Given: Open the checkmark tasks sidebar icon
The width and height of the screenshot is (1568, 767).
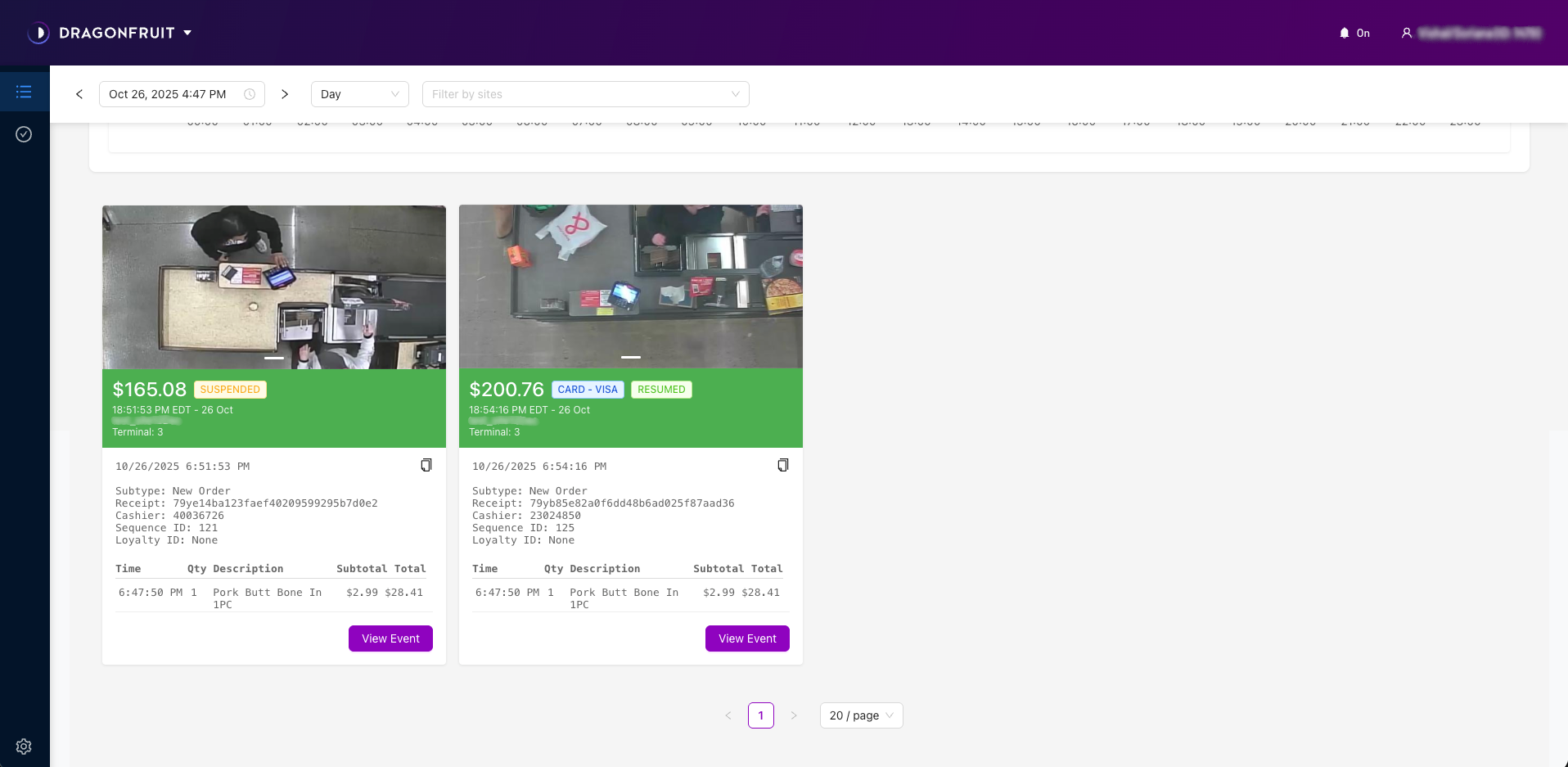Looking at the screenshot, I should coord(24,134).
